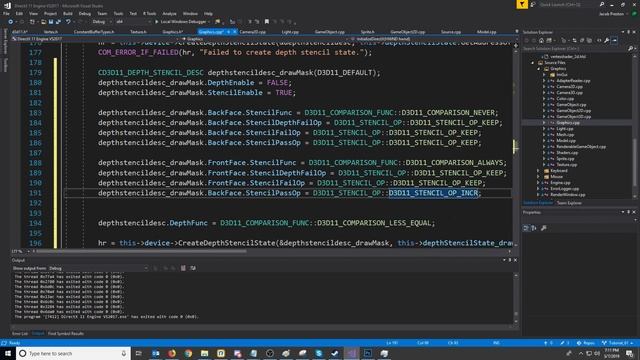
Task: Open File Explorer from the taskbar
Action: [x=204, y=353]
